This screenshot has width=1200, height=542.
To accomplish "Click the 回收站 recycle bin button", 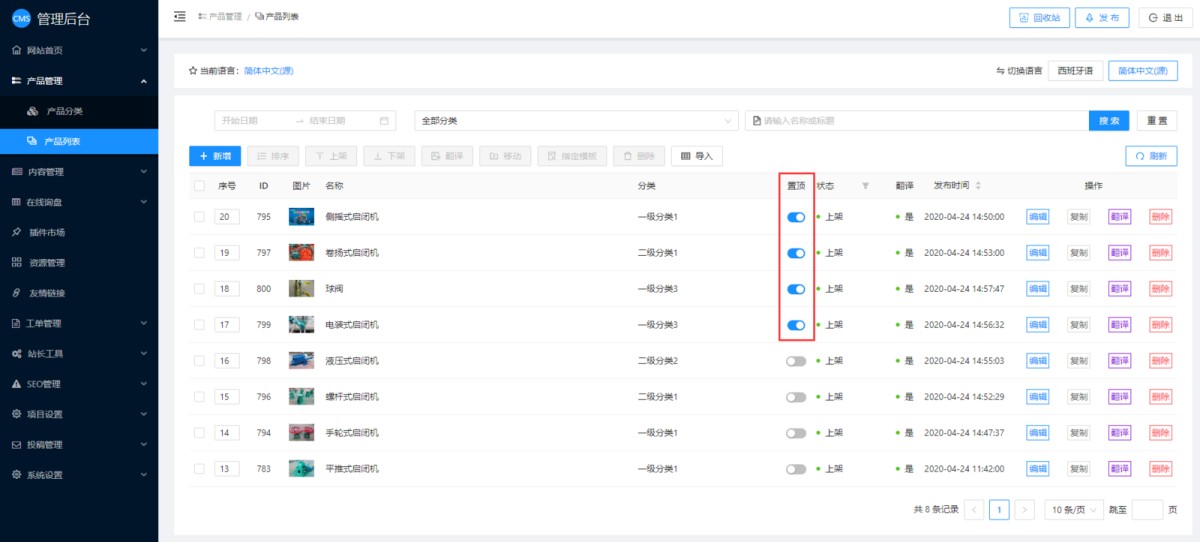I will (1040, 18).
